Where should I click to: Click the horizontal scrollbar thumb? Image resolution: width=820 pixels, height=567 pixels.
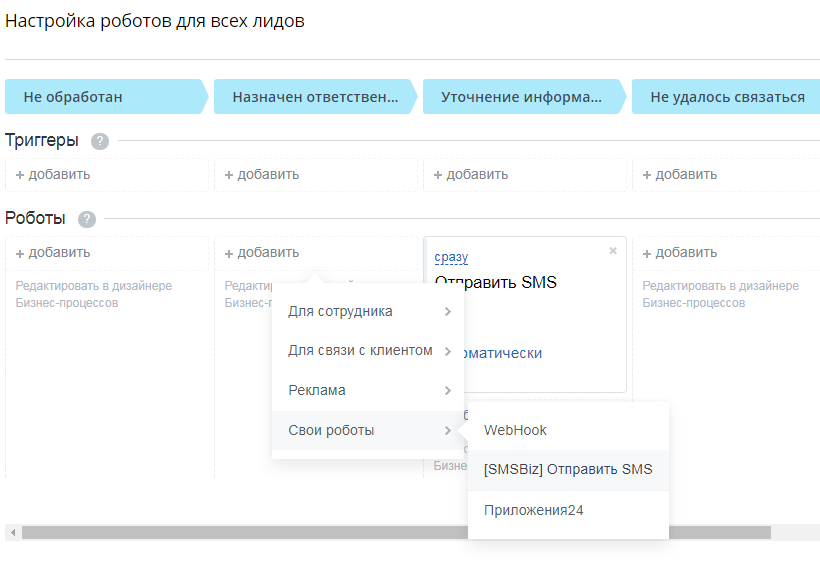coord(396,532)
